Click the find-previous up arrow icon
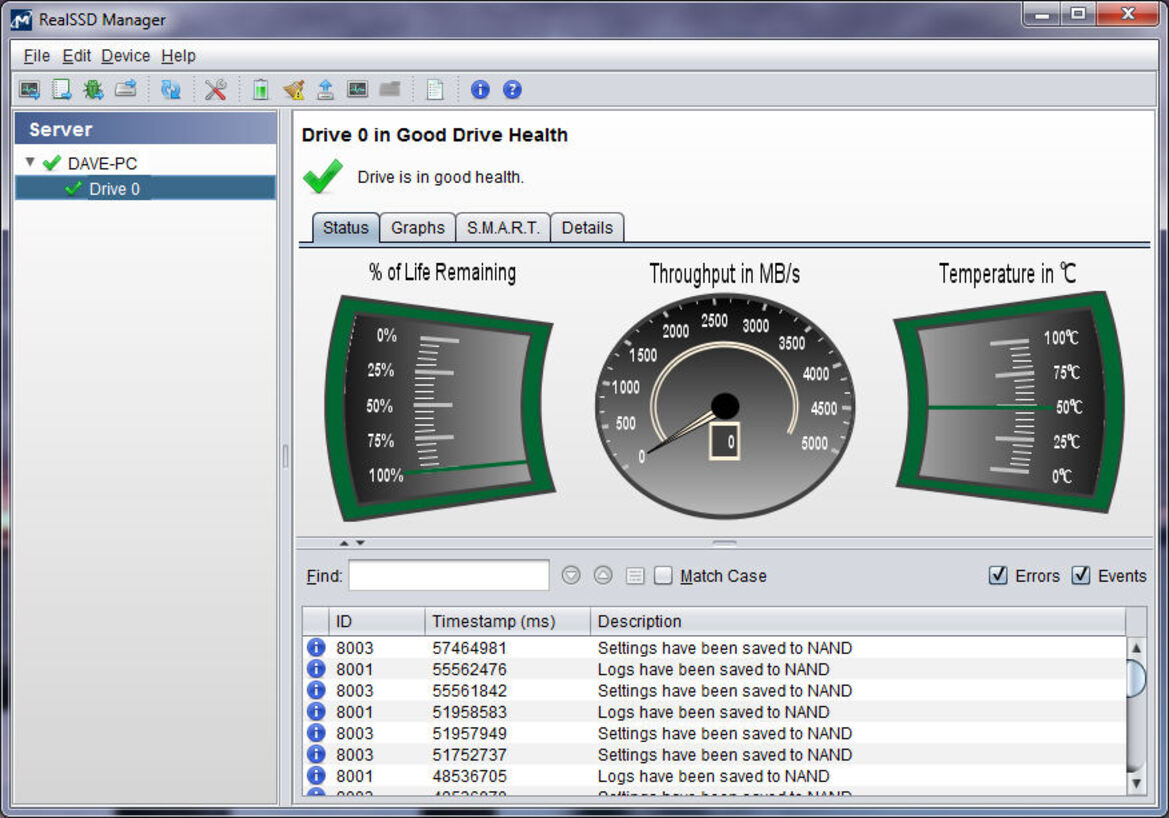Image resolution: width=1169 pixels, height=818 pixels. click(x=603, y=576)
